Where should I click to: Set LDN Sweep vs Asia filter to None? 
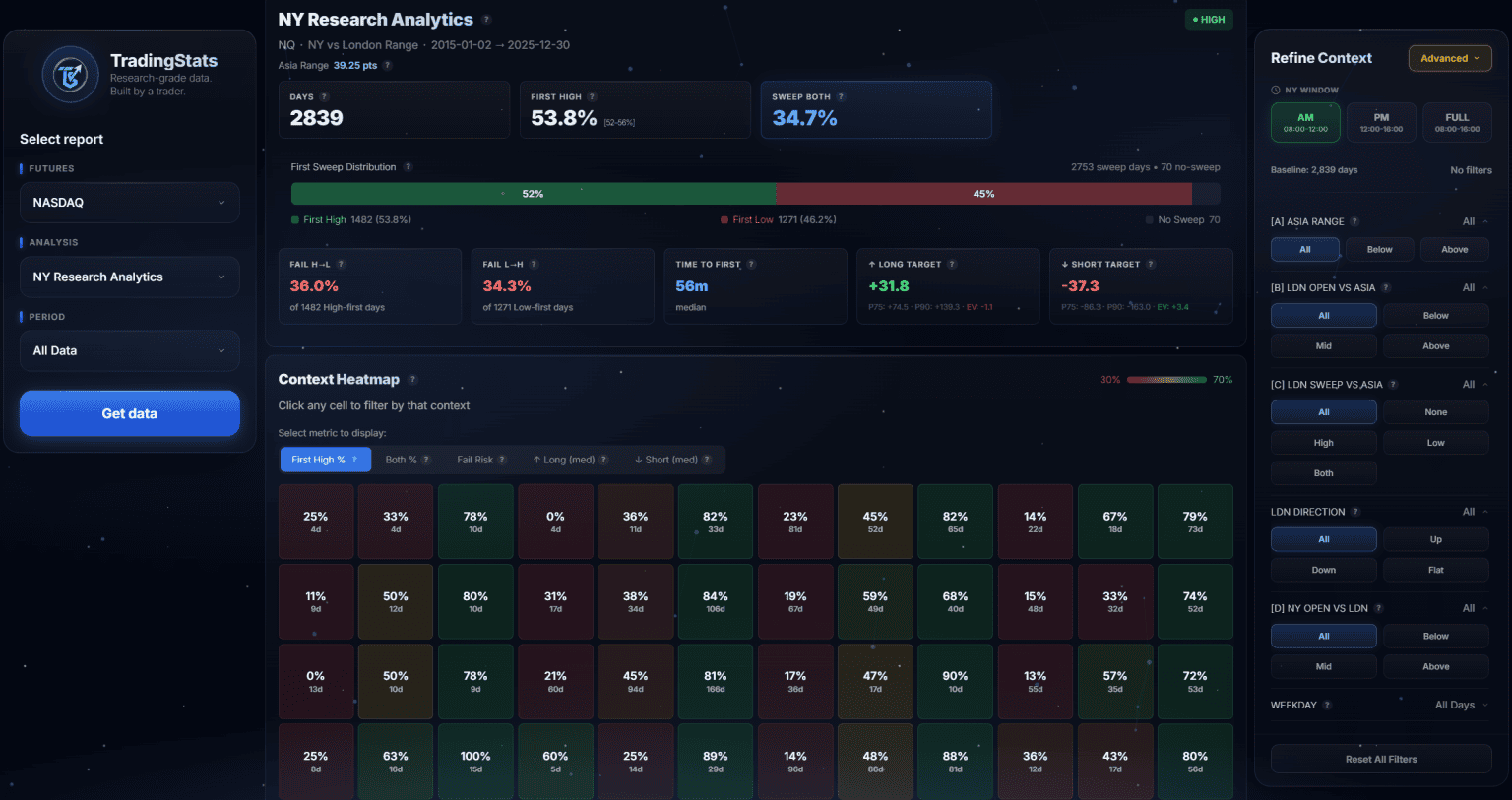click(1436, 412)
